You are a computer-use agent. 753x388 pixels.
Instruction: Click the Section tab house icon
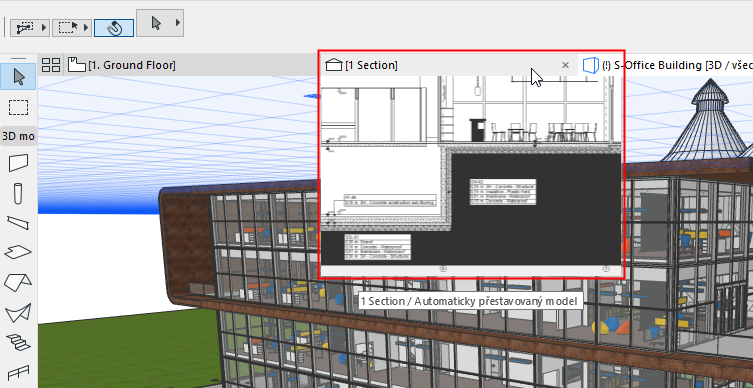click(x=334, y=65)
